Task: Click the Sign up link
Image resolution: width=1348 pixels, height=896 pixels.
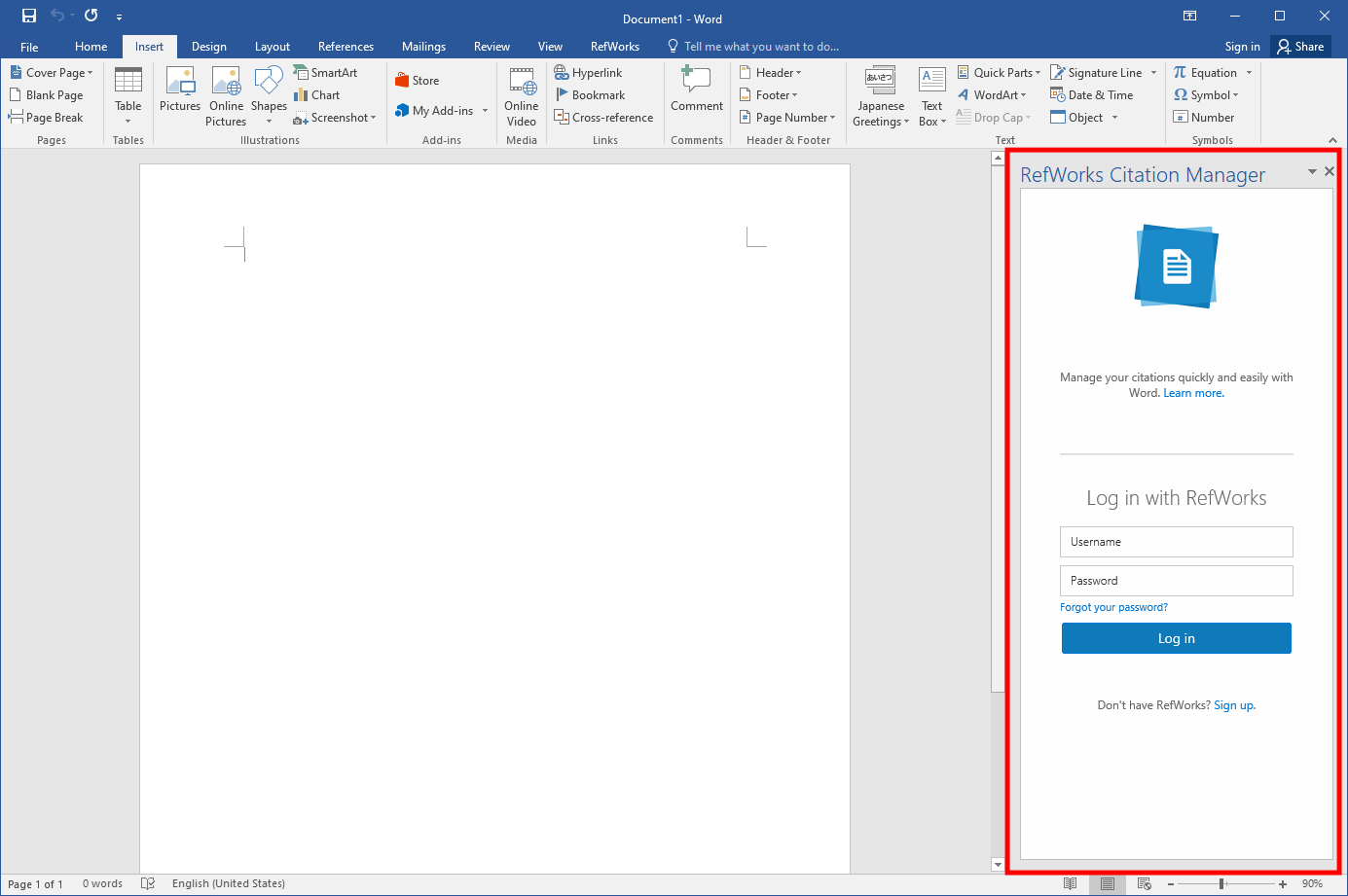Action: (1234, 705)
